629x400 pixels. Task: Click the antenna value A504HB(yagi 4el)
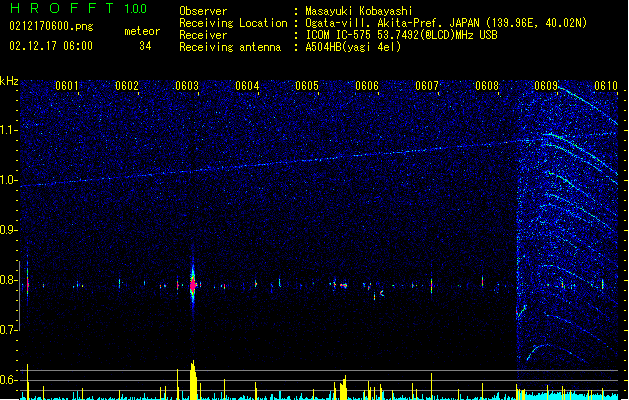353,47
